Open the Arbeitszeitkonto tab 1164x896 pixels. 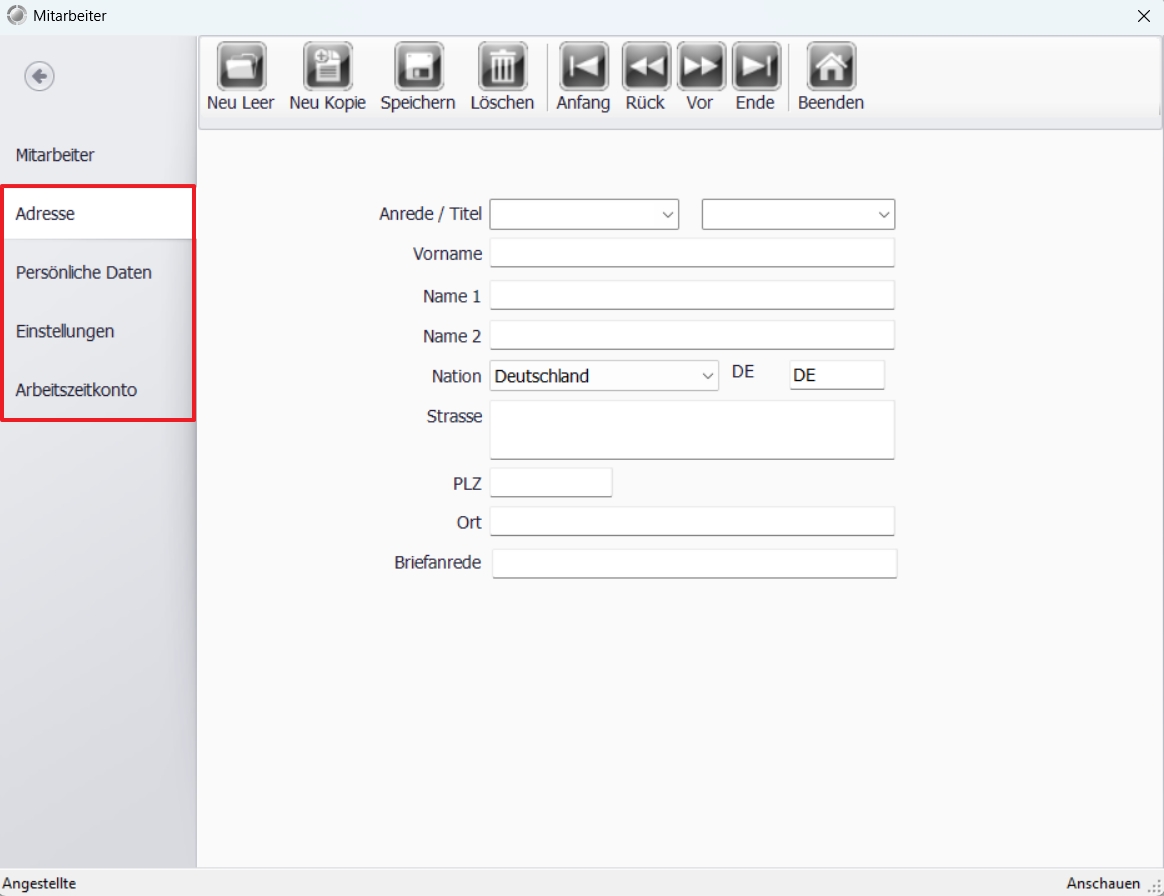pos(76,390)
